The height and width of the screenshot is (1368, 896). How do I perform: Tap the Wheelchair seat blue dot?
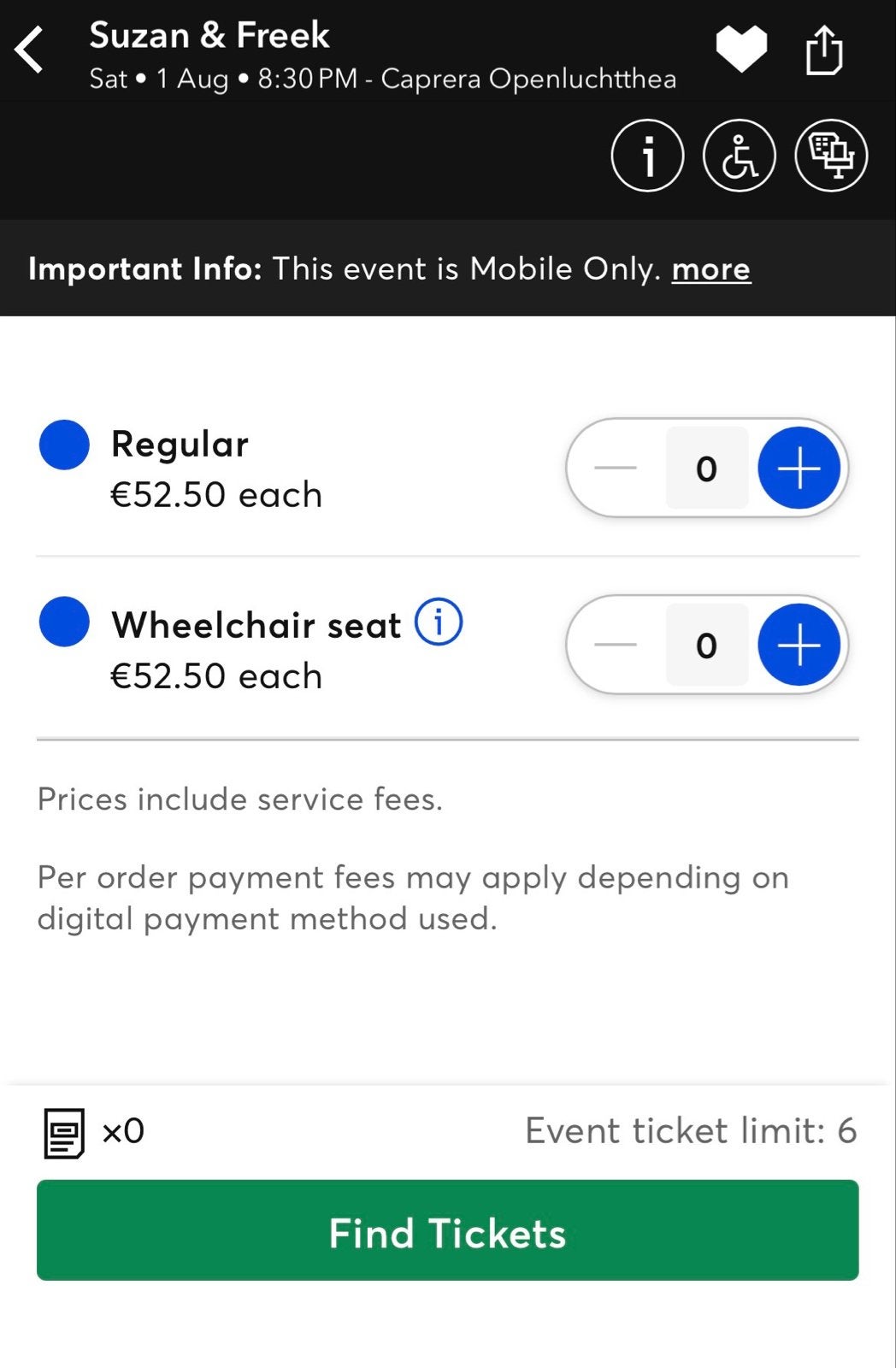[64, 622]
